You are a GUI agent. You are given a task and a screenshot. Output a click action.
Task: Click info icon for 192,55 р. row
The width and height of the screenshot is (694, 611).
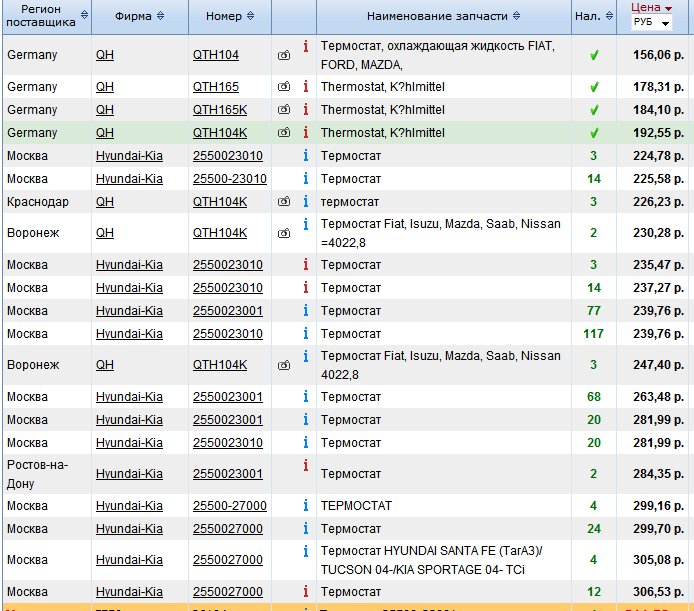pos(305,131)
